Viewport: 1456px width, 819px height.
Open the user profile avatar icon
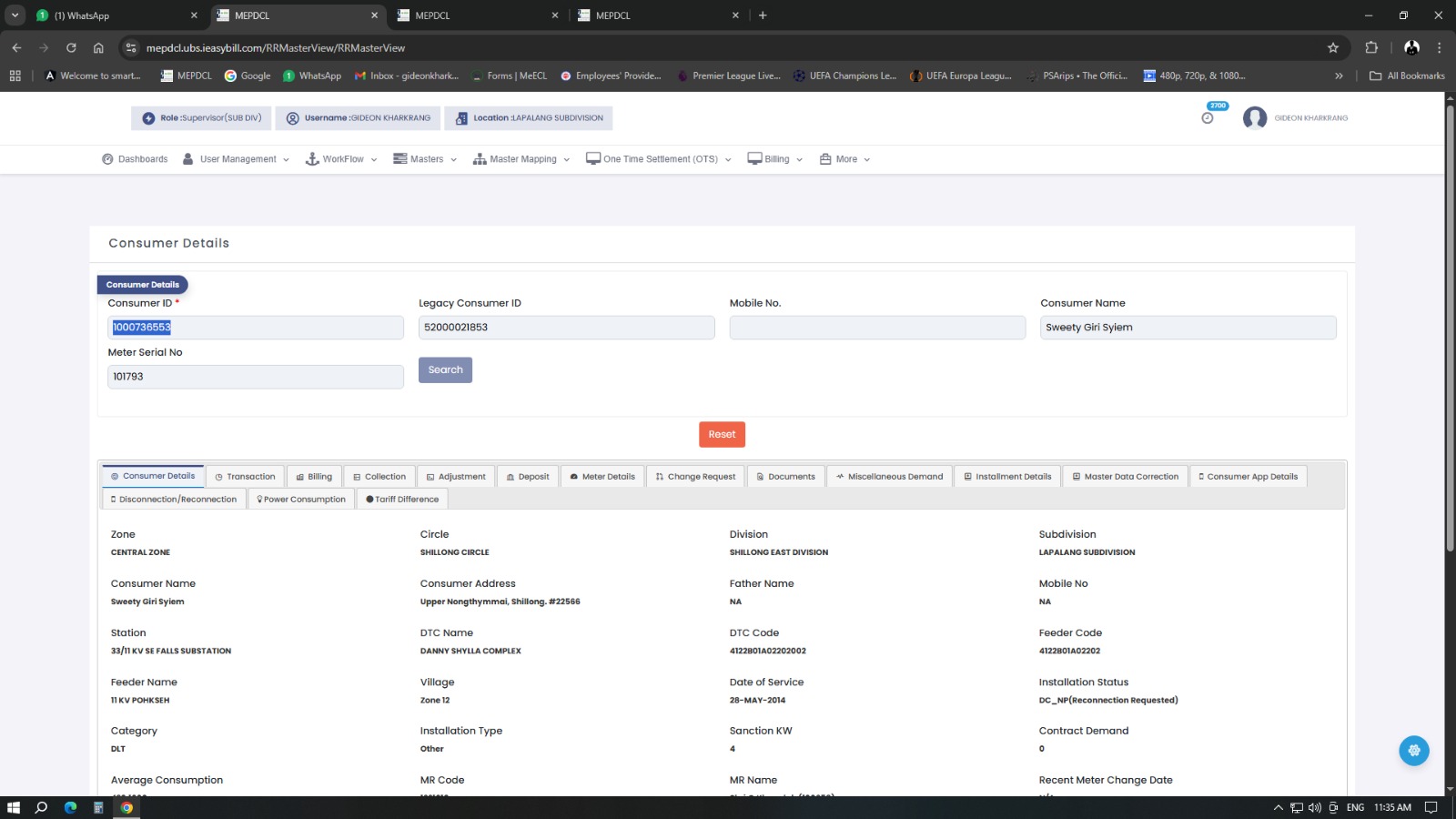point(1255,118)
